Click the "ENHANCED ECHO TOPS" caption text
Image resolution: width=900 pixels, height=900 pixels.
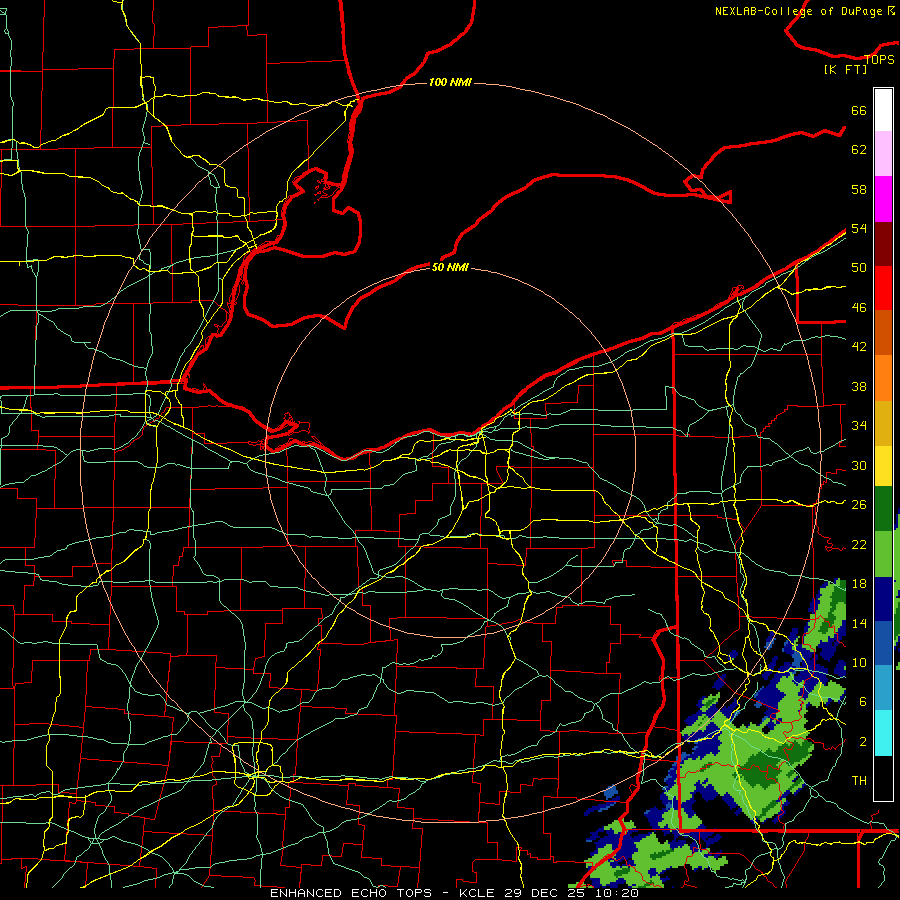[354, 893]
